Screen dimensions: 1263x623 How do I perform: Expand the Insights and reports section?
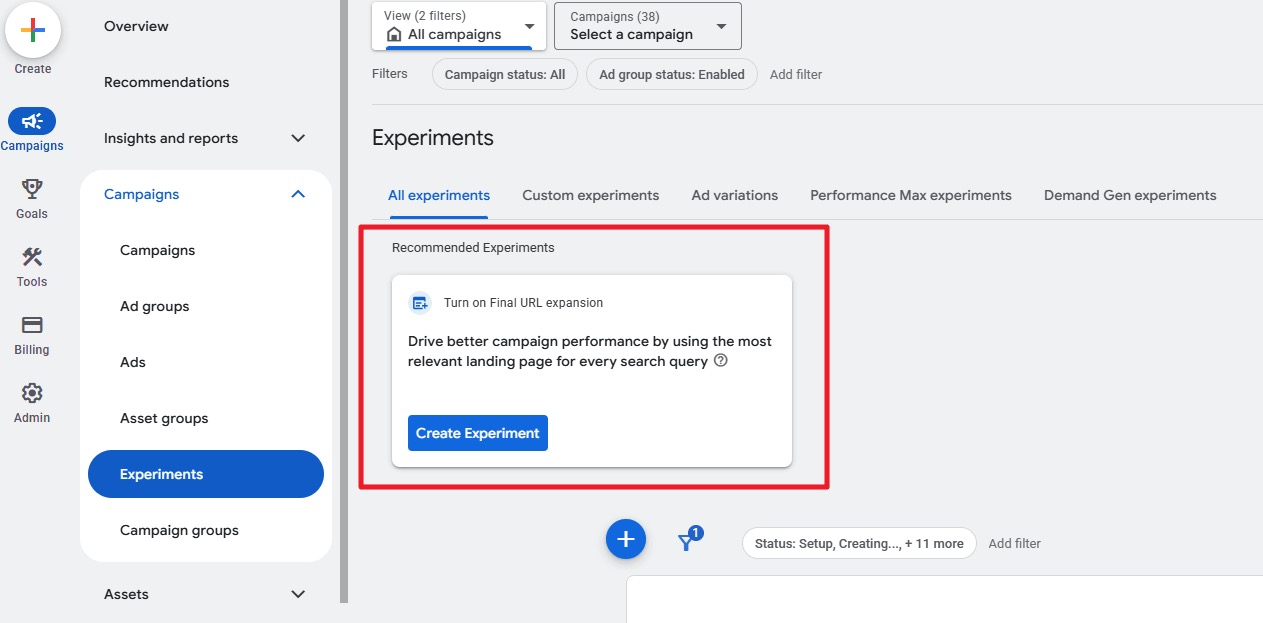click(297, 138)
